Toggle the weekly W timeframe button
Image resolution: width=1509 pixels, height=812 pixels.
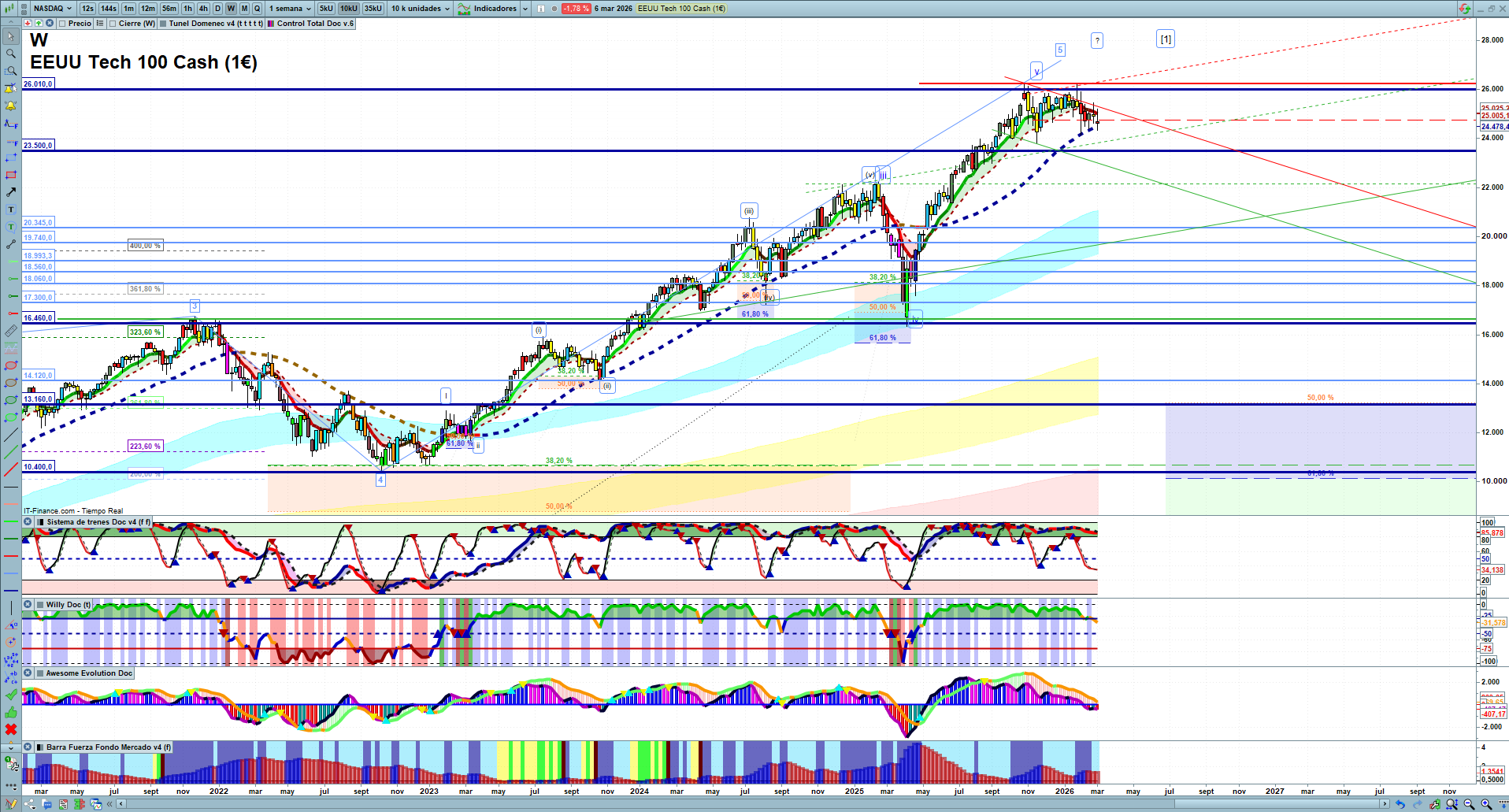[x=231, y=9]
